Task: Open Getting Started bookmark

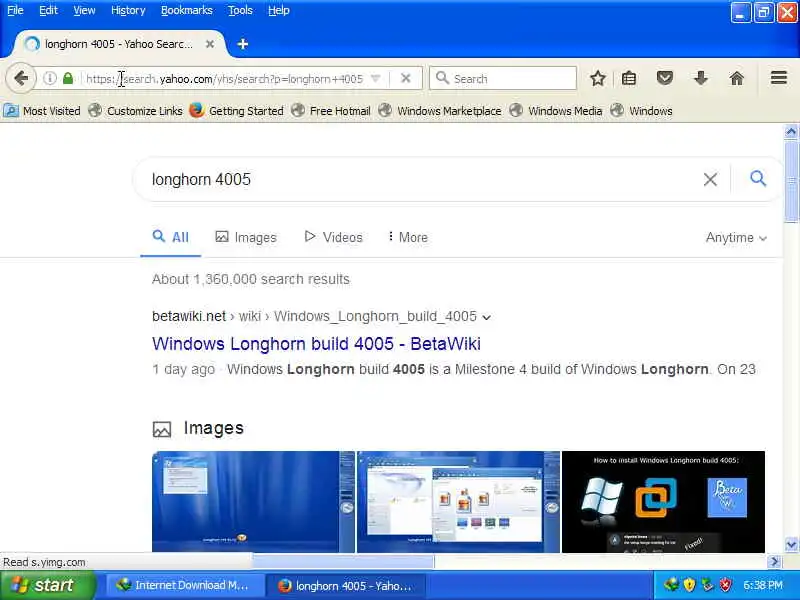Action: pos(236,111)
